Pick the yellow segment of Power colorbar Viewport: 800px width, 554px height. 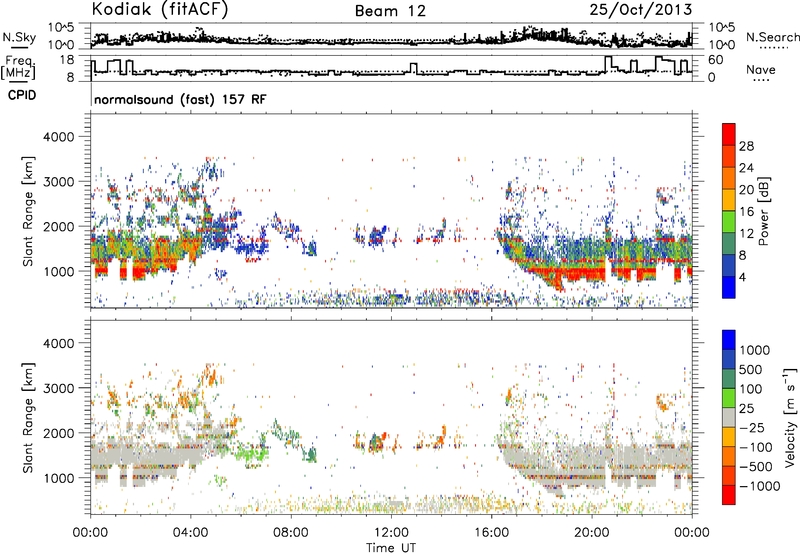tap(729, 200)
